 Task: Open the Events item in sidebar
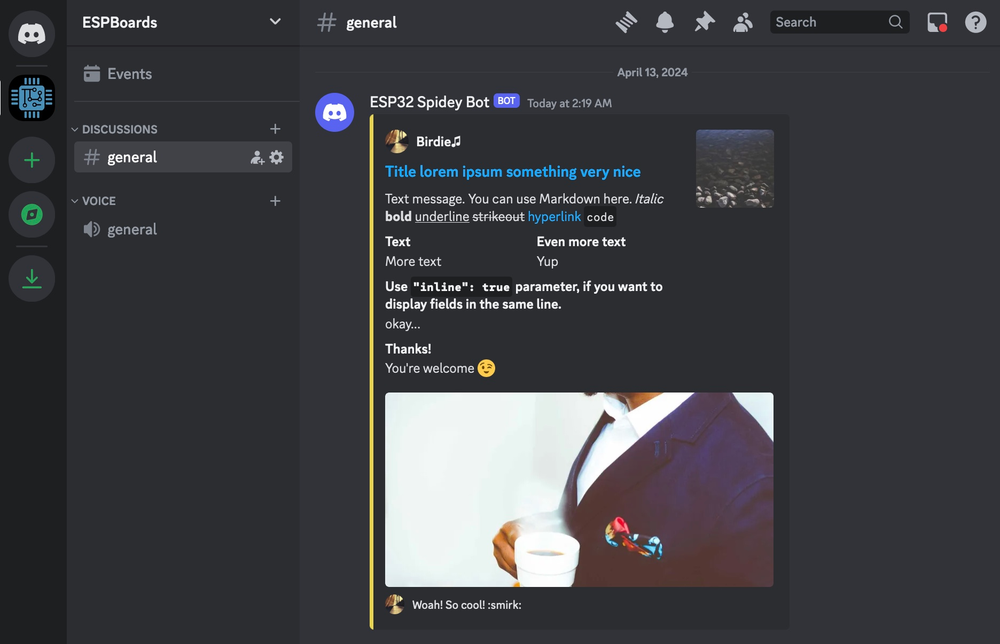click(129, 74)
